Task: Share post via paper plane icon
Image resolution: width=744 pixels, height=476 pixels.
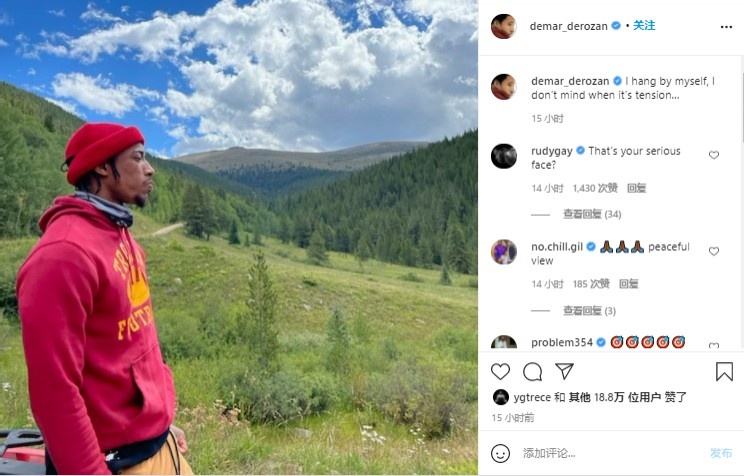Action: click(565, 371)
